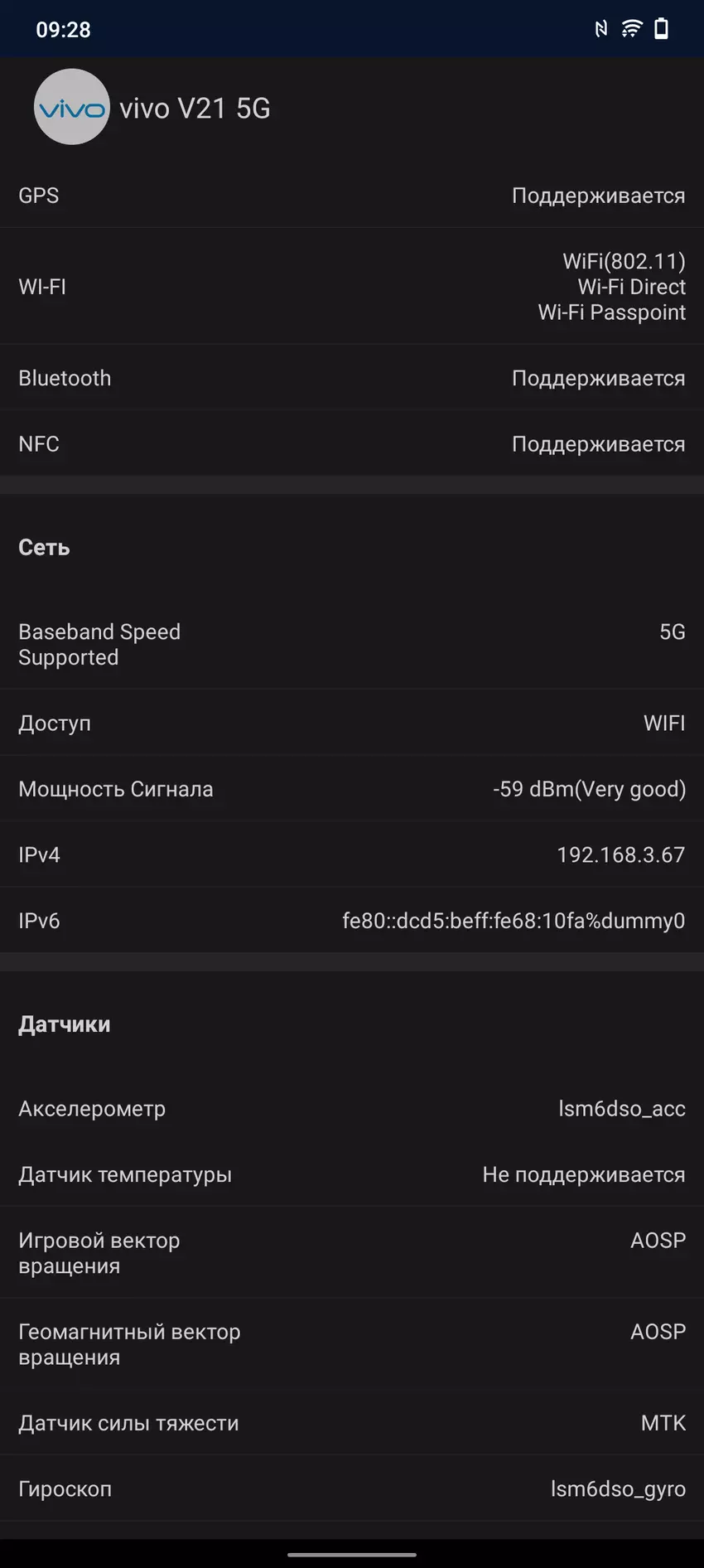
Task: Select the Мощность Сигнала row
Action: point(352,789)
